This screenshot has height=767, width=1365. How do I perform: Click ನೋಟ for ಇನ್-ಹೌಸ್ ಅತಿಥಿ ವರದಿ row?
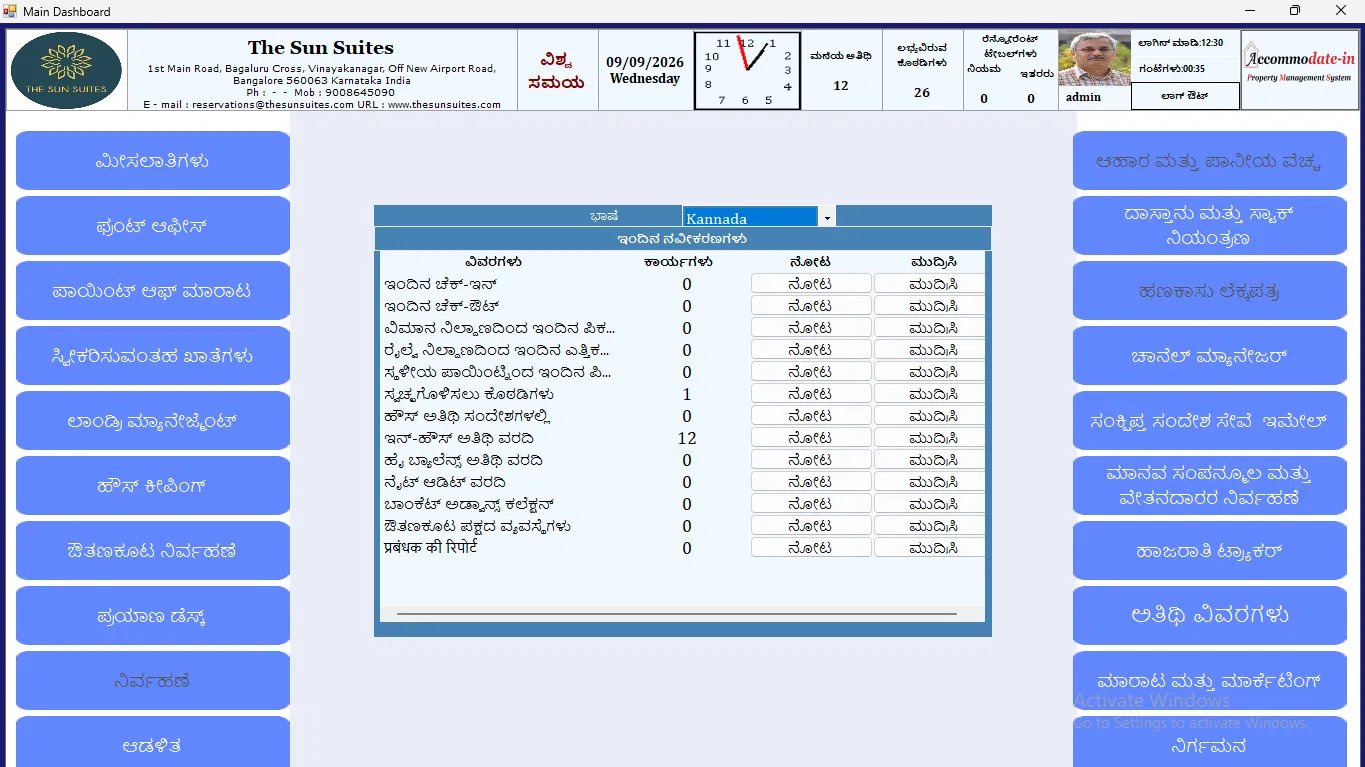[x=811, y=438]
